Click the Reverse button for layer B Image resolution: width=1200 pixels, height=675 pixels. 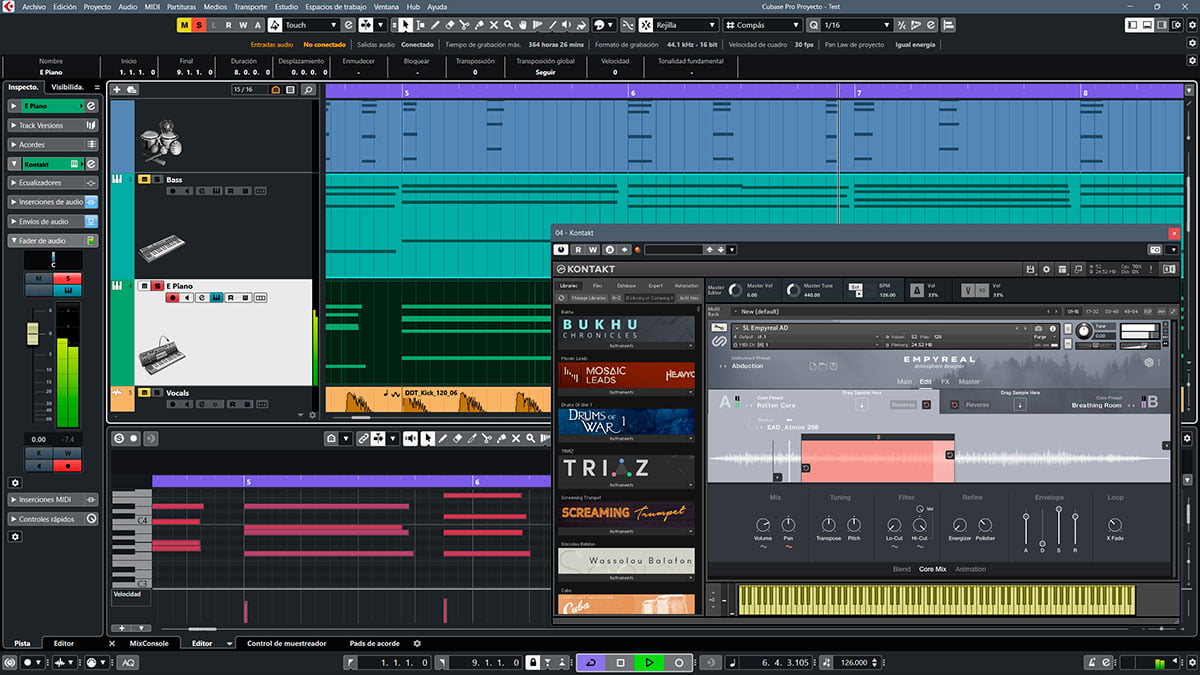[x=977, y=404]
